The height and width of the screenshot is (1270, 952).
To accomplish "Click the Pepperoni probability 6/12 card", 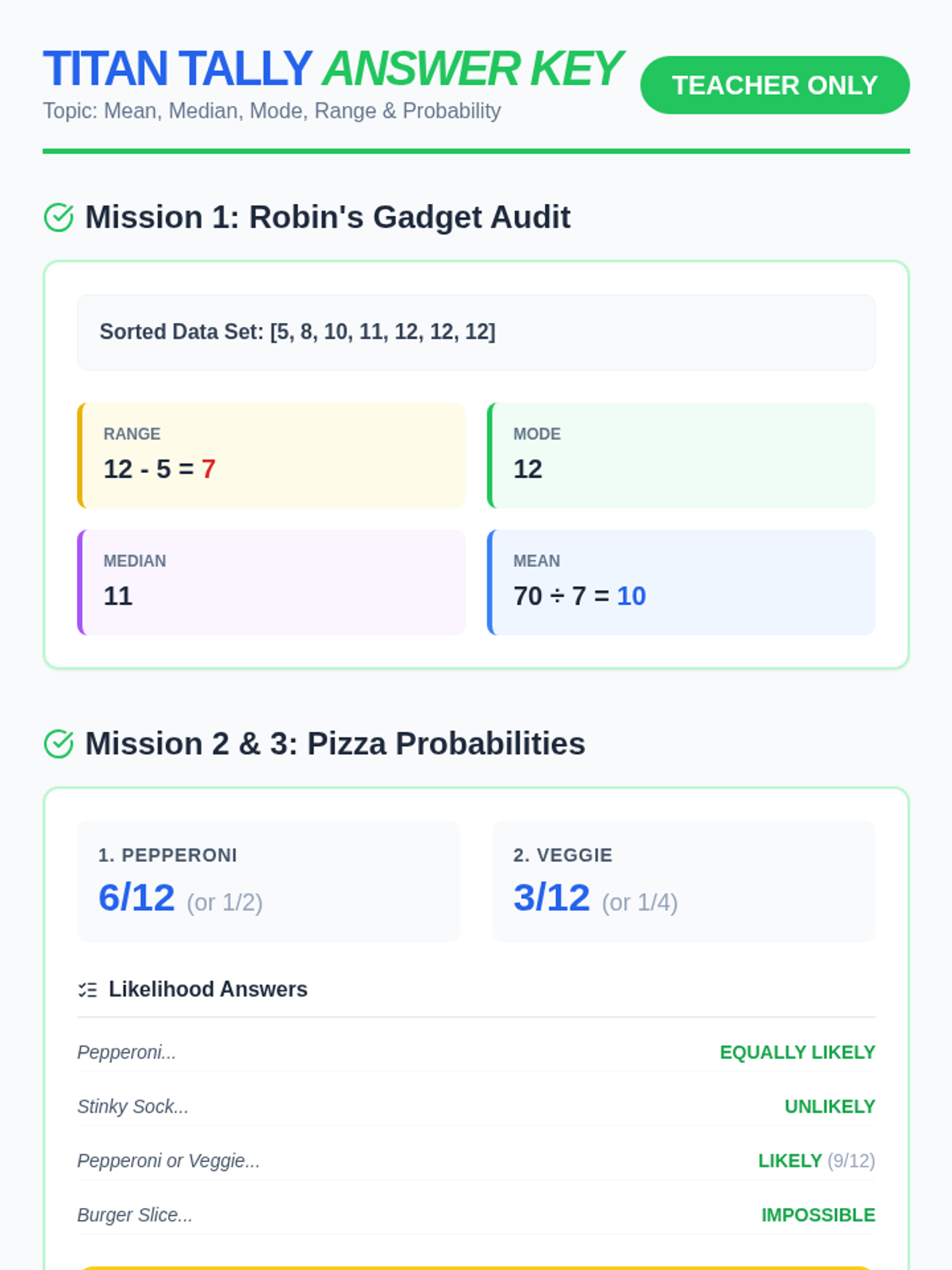I will click(268, 881).
